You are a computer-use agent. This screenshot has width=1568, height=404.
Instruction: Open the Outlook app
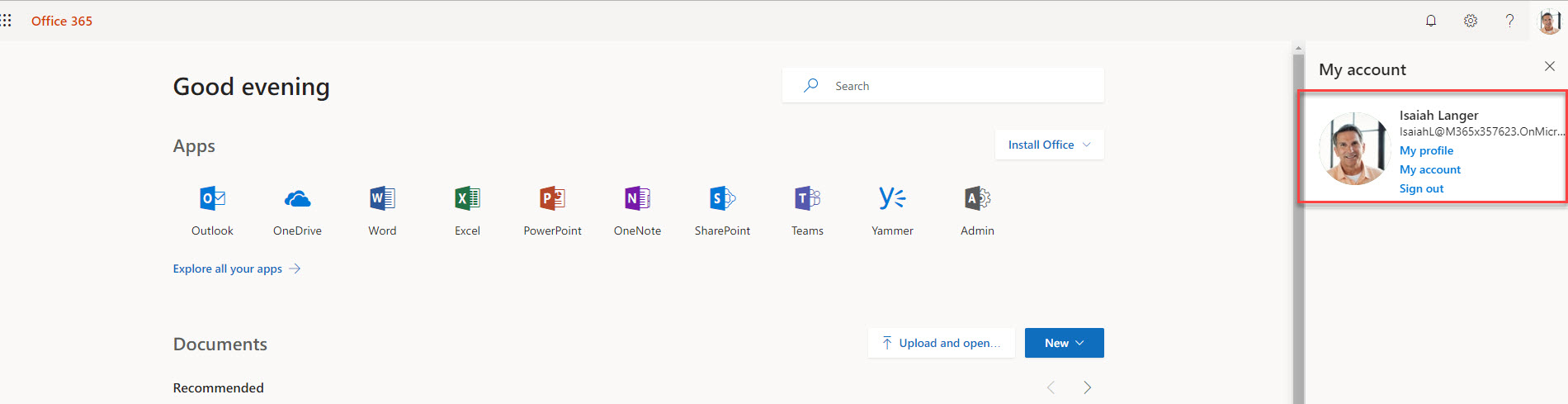point(213,210)
